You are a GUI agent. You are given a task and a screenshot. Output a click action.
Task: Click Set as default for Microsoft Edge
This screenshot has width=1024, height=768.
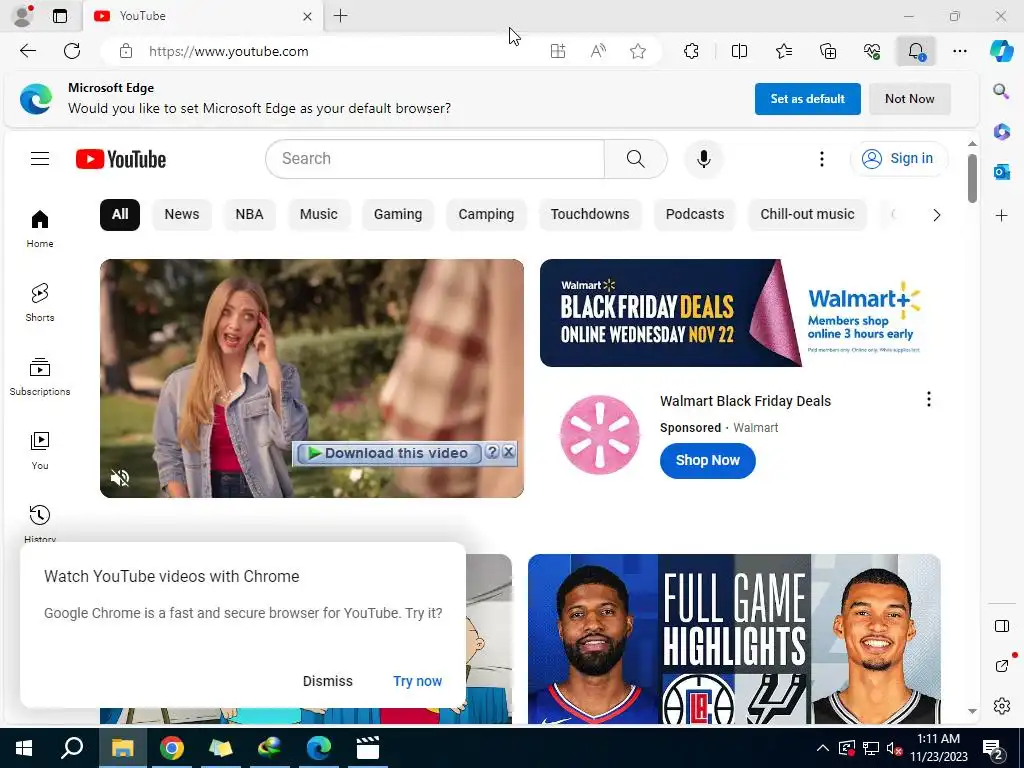807,99
